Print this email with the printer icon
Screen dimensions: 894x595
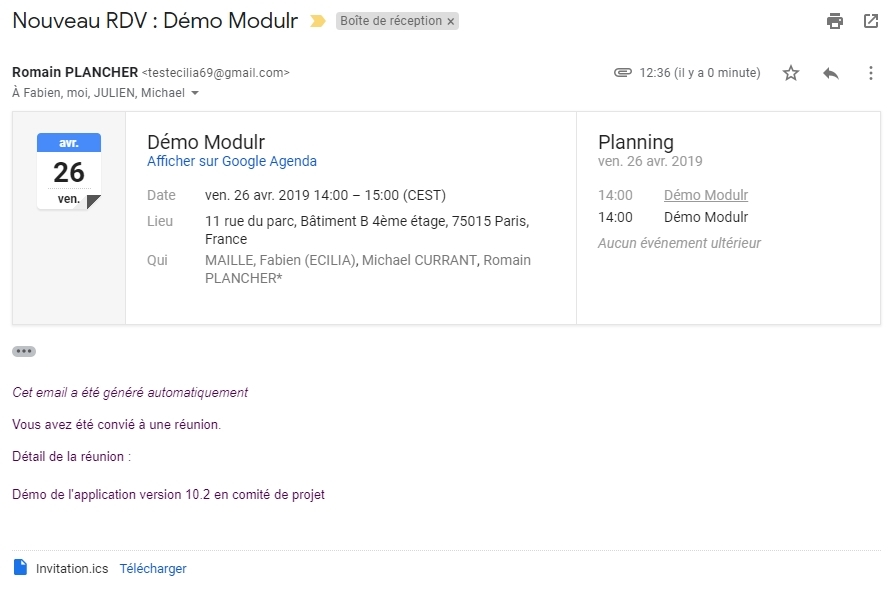pyautogui.click(x=835, y=21)
